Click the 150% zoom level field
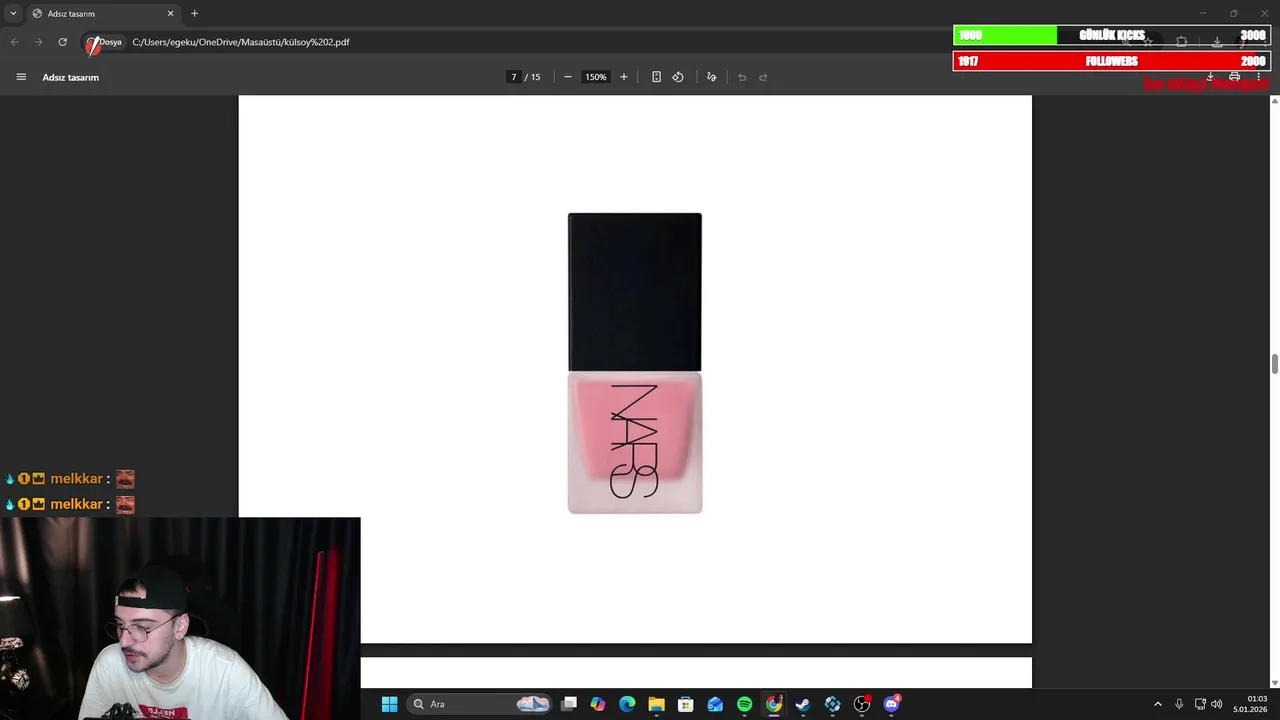The width and height of the screenshot is (1280, 720). click(x=596, y=77)
